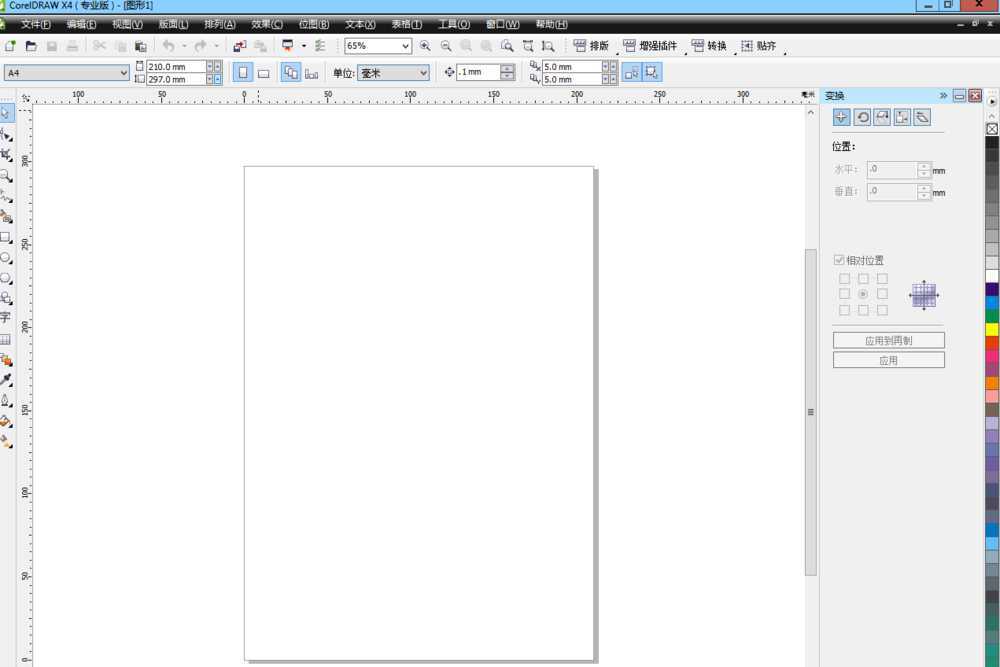Select the Text tool in the toolbox
Screen dimensions: 1000x667
(6, 317)
